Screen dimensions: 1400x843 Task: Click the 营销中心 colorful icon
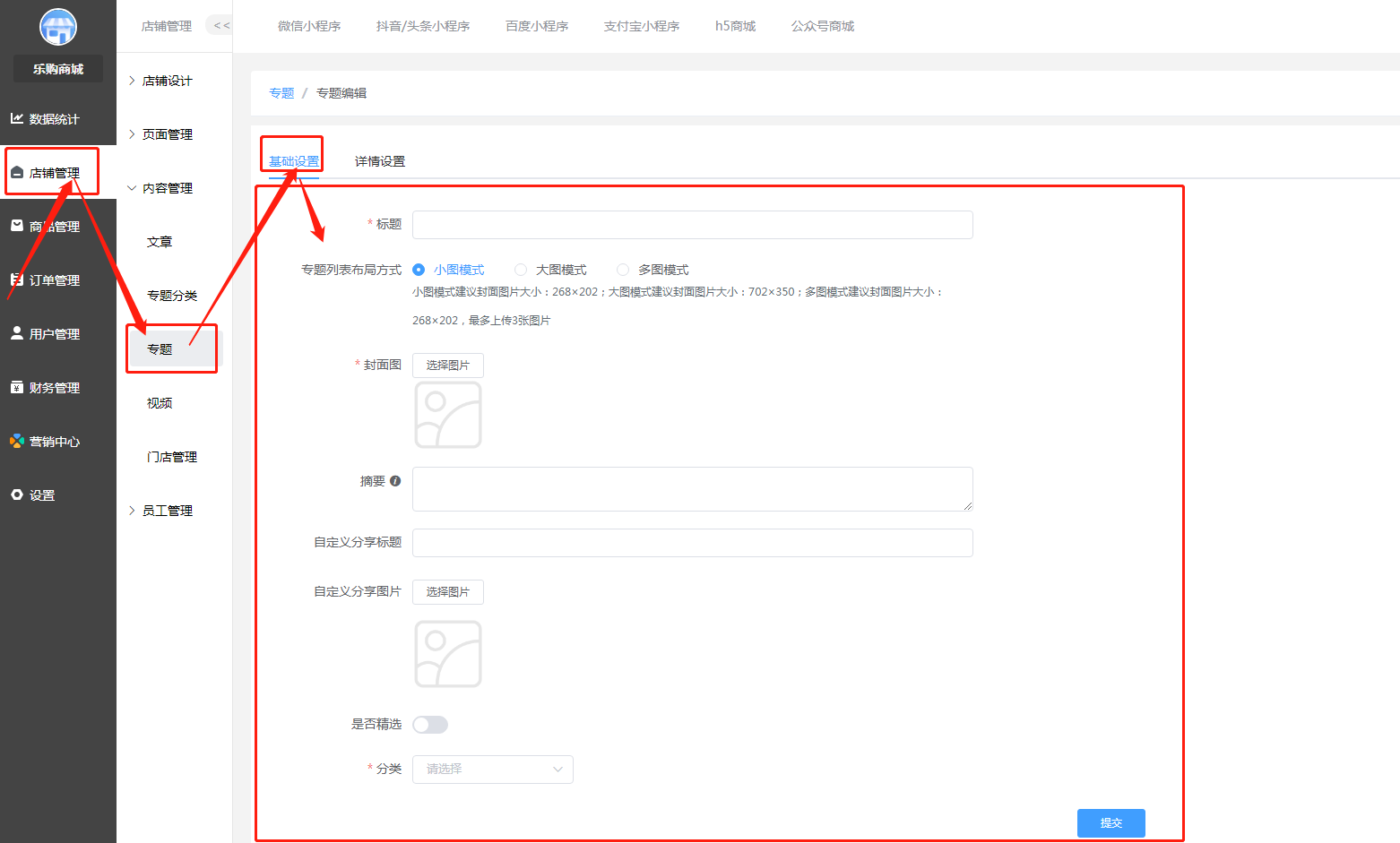[17, 441]
